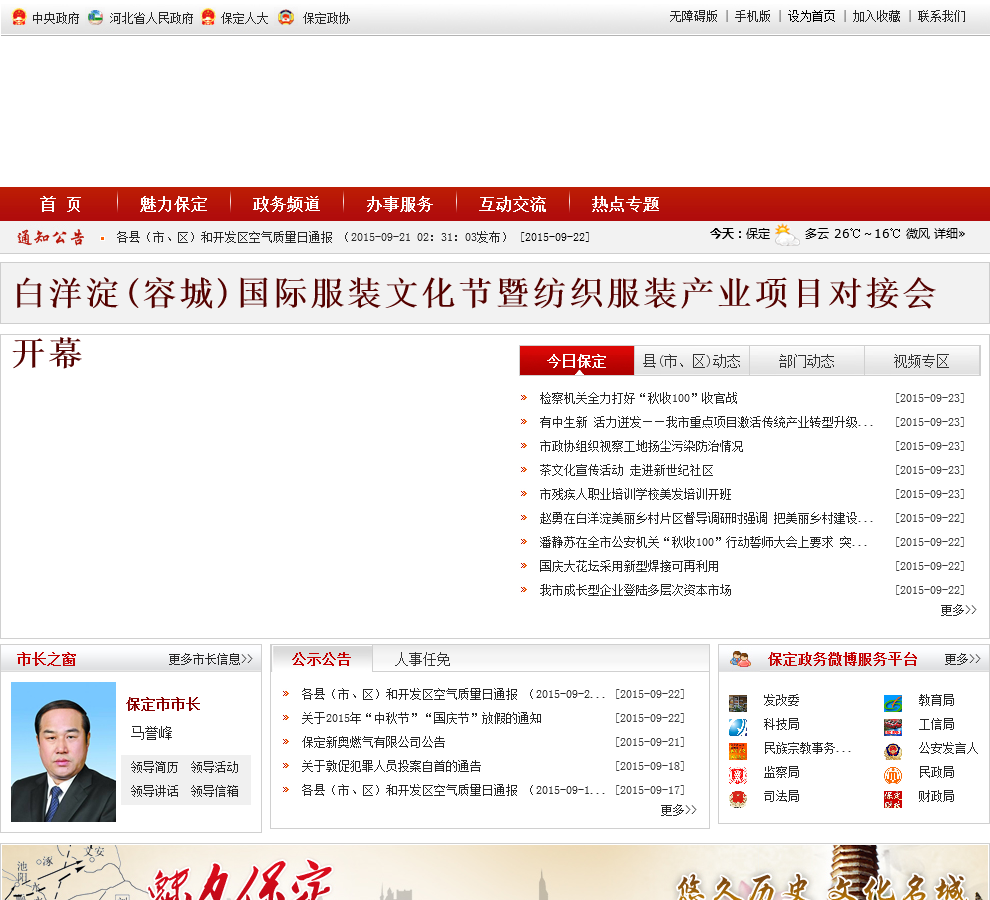Open notice 保定新奥燃气有限公司公告
This screenshot has height=900, width=990.
[373, 742]
